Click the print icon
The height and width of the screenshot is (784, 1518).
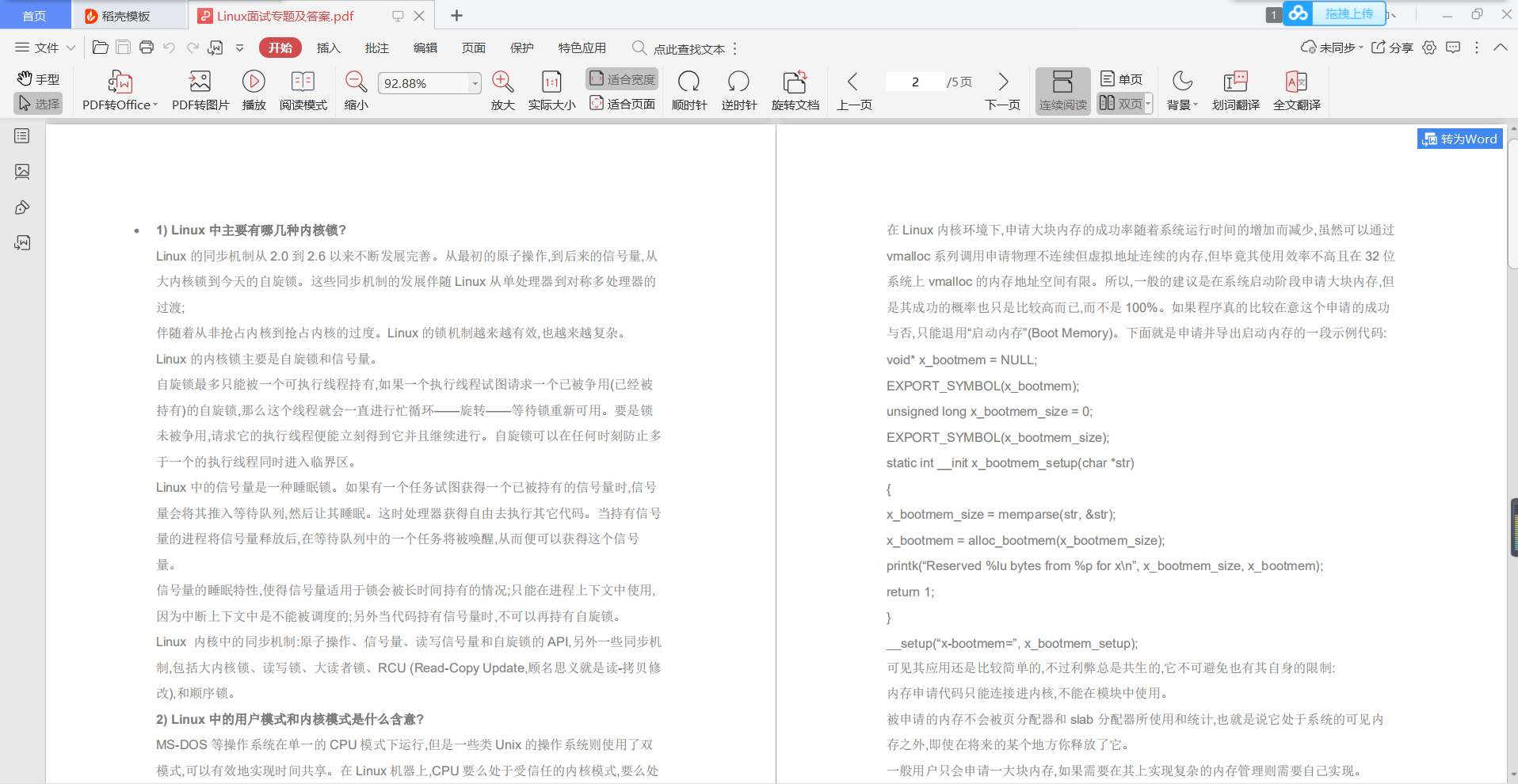(x=147, y=48)
